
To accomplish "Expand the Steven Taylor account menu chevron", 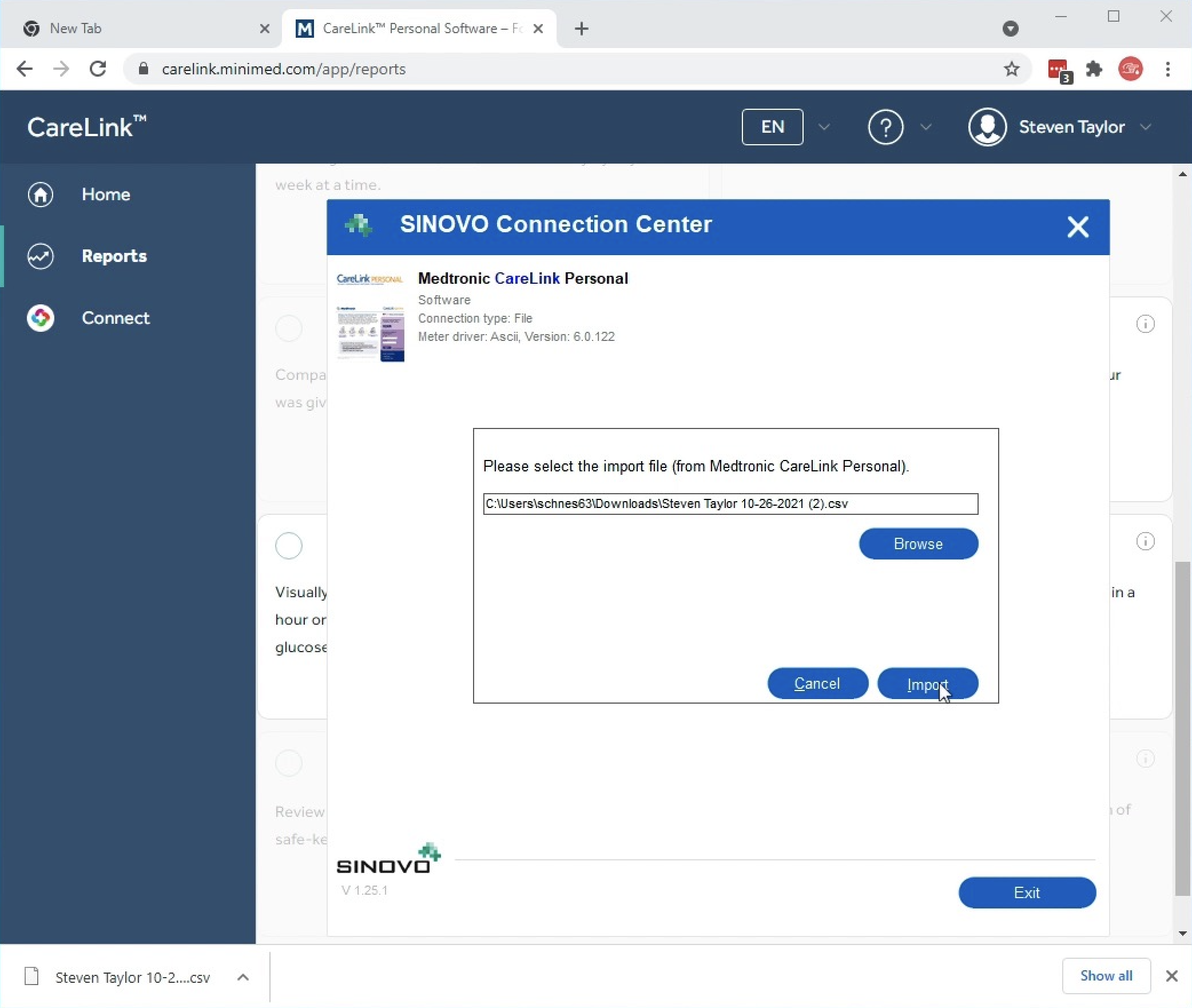I will 1145,126.
